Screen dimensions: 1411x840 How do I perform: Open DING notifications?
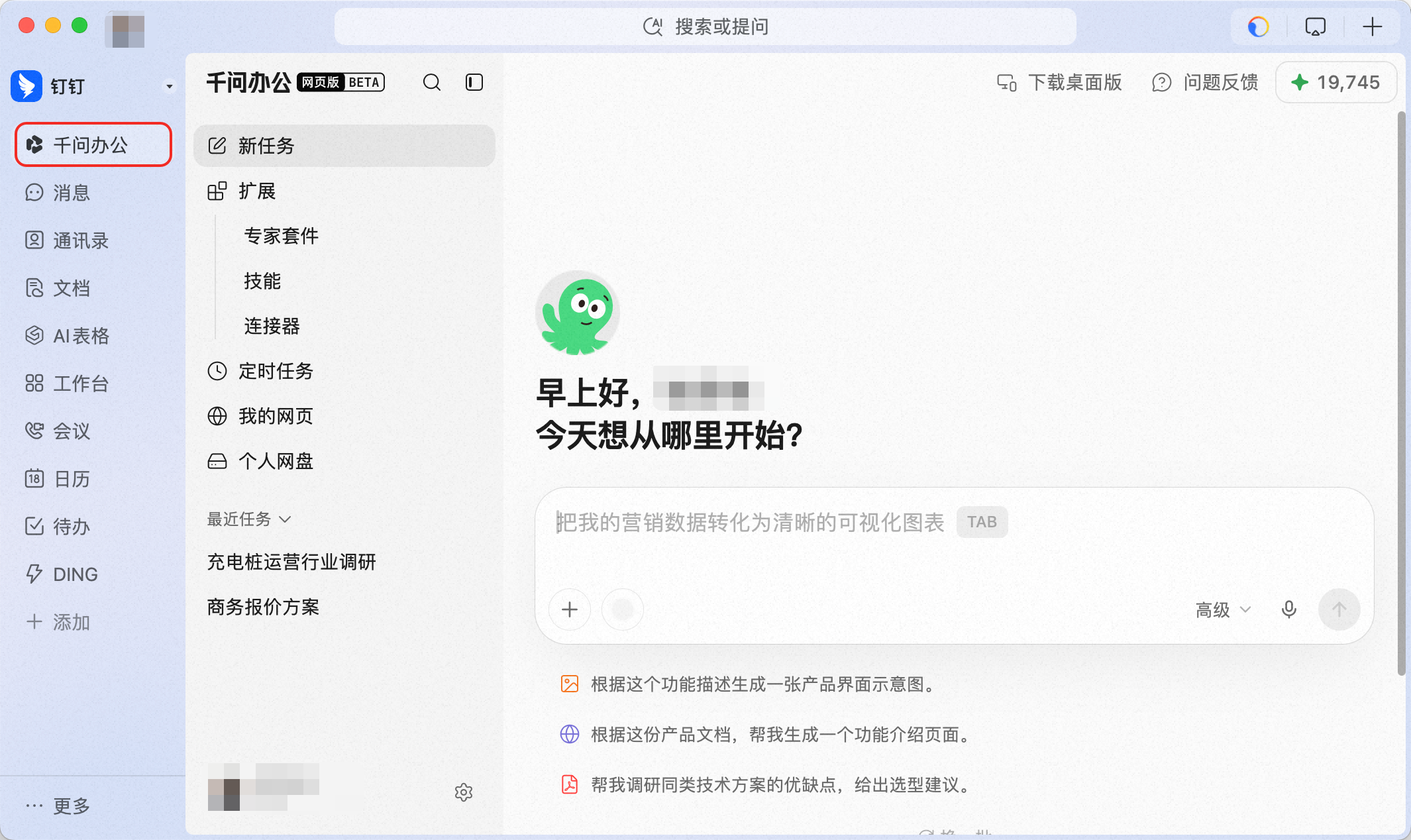point(93,574)
